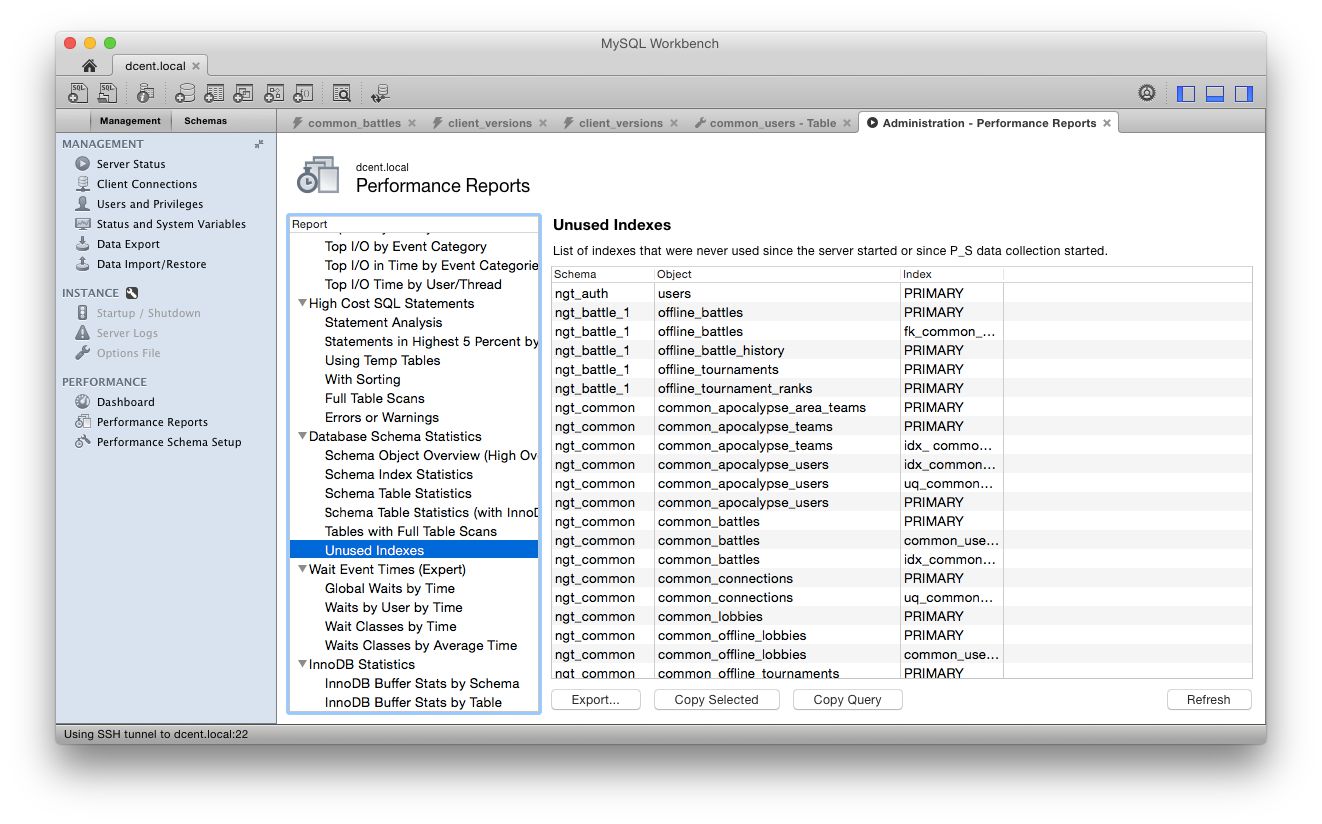Image resolution: width=1322 pixels, height=824 pixels.
Task: Click the Copy Query button
Action: point(847,700)
